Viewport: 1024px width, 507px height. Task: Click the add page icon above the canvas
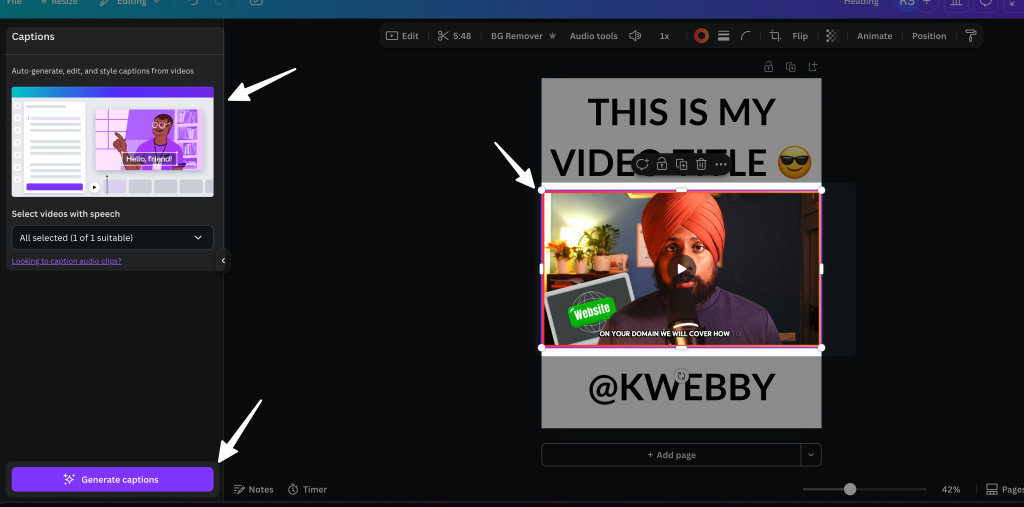812,67
